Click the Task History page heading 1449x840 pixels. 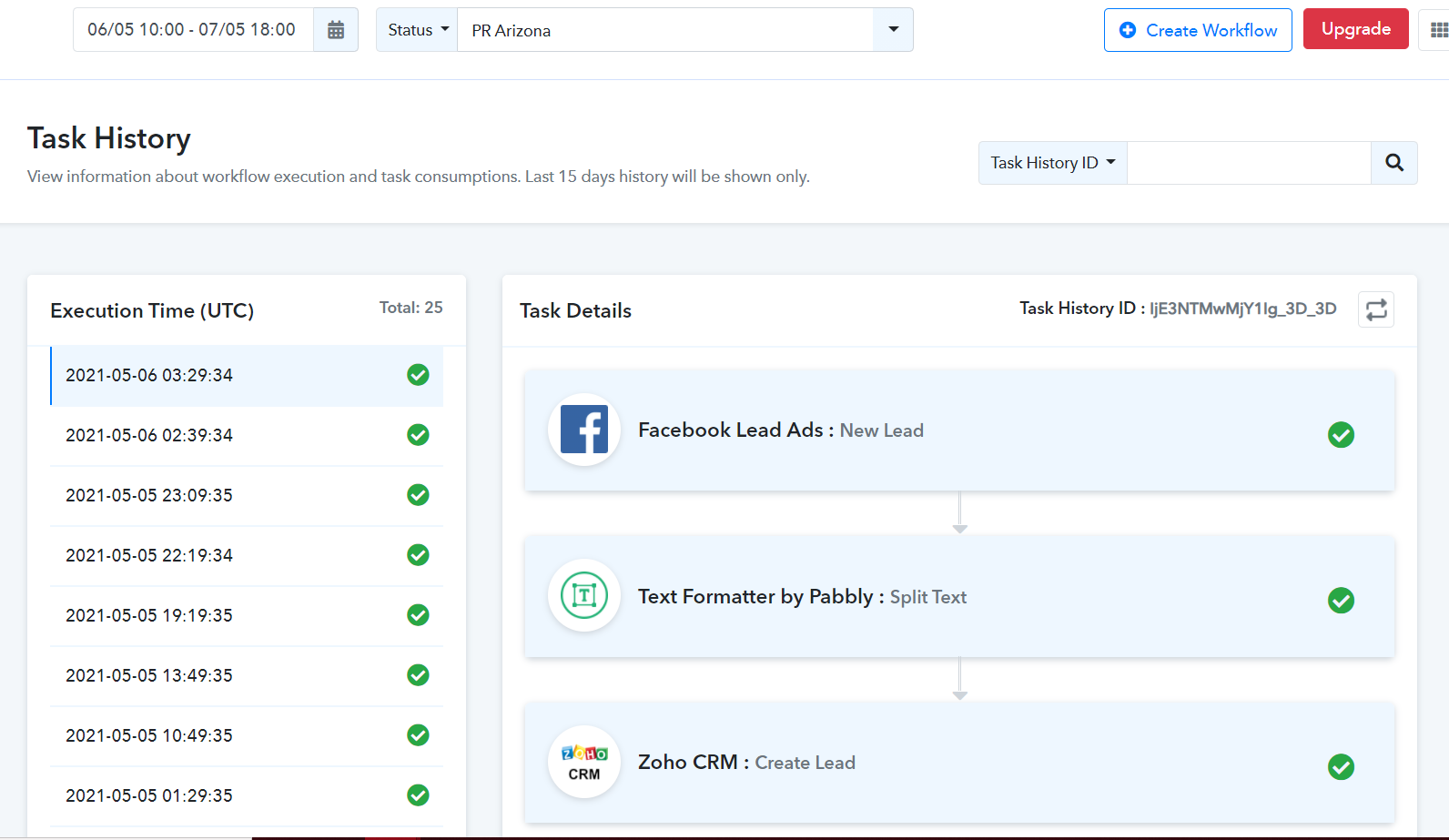pyautogui.click(x=109, y=138)
